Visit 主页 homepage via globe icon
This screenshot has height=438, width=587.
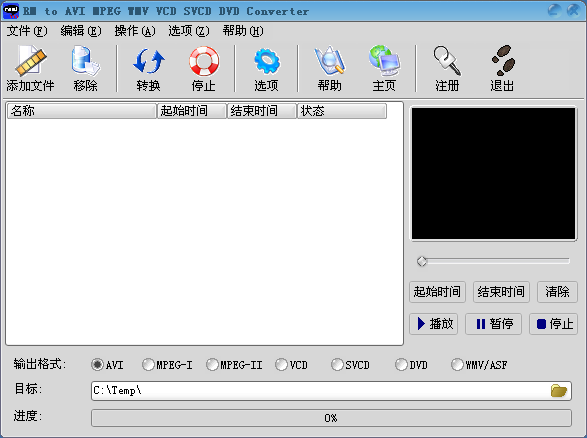(384, 60)
